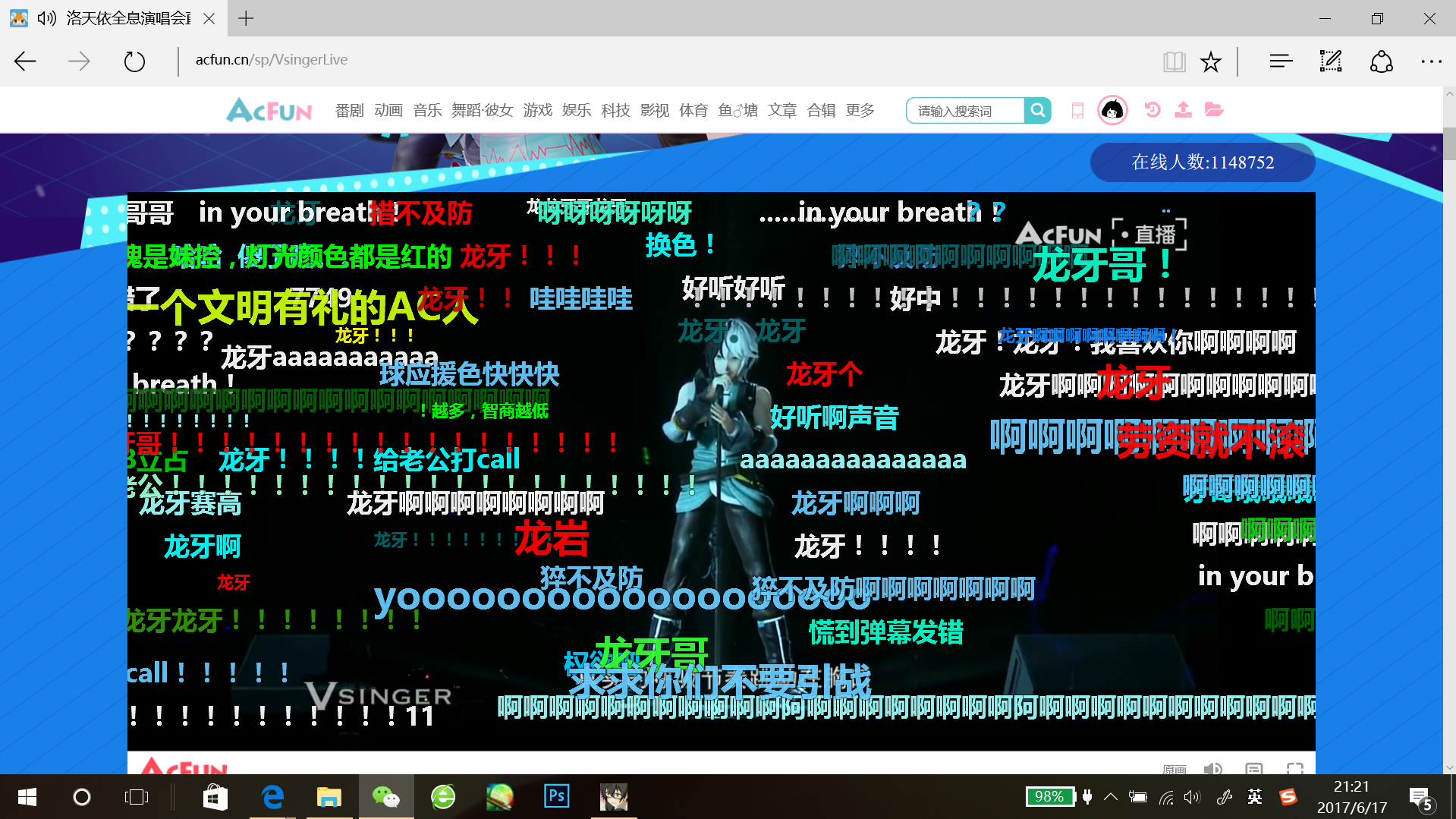The width and height of the screenshot is (1456, 819).
Task: Open the pink favorites folder icon
Action: (1214, 110)
